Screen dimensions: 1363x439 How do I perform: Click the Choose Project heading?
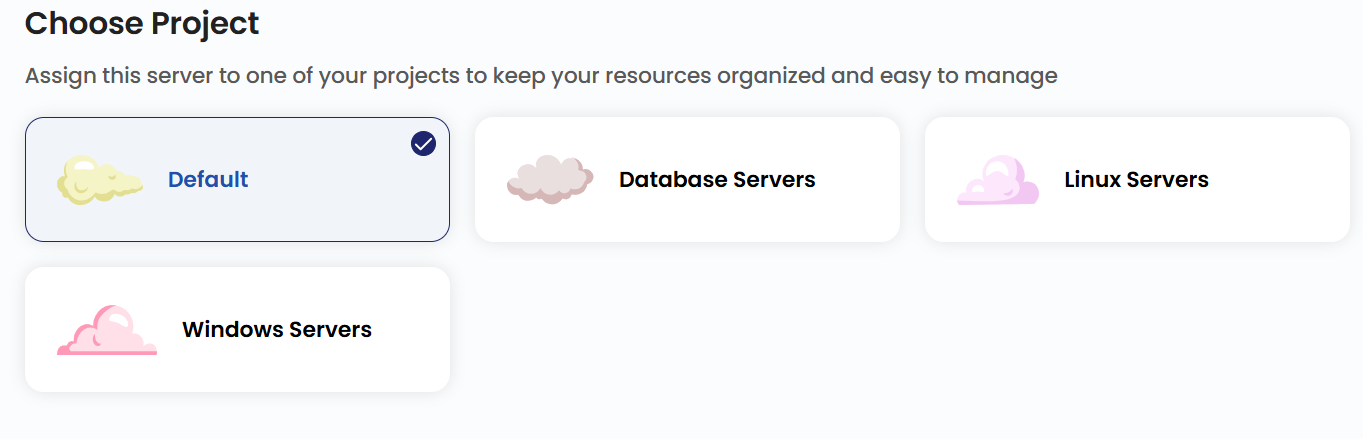[142, 23]
